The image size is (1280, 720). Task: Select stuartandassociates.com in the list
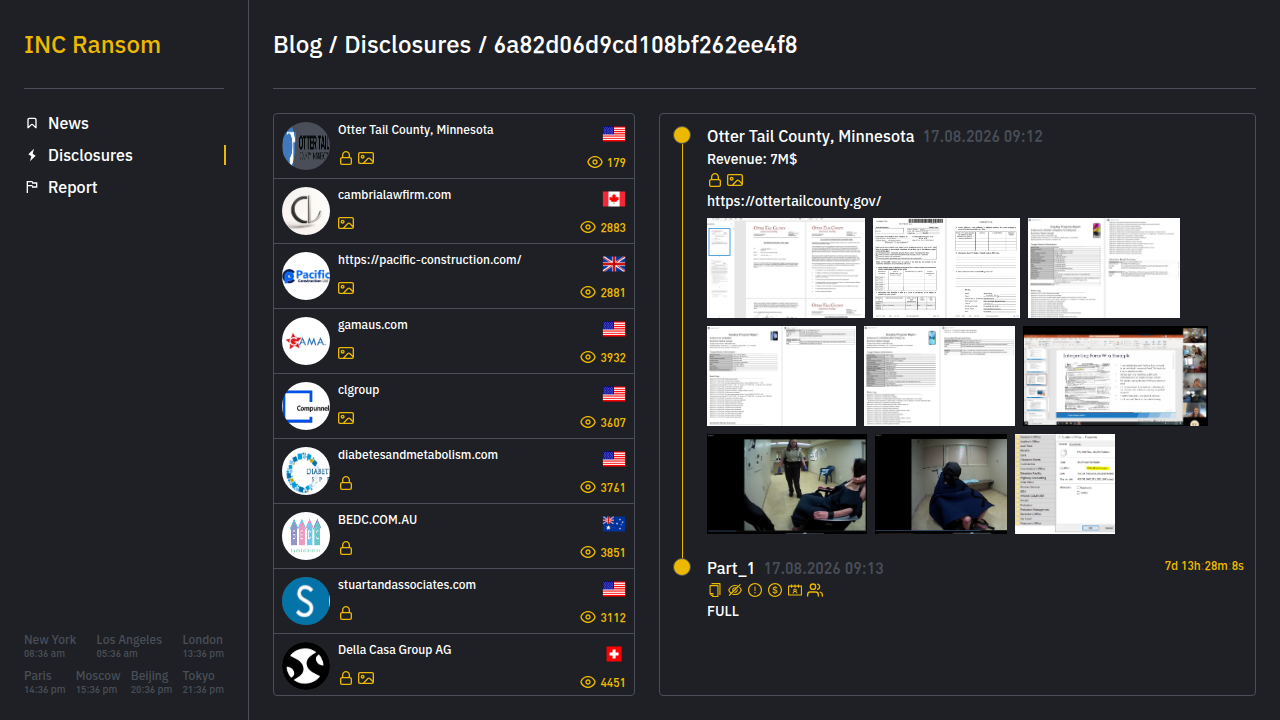454,601
